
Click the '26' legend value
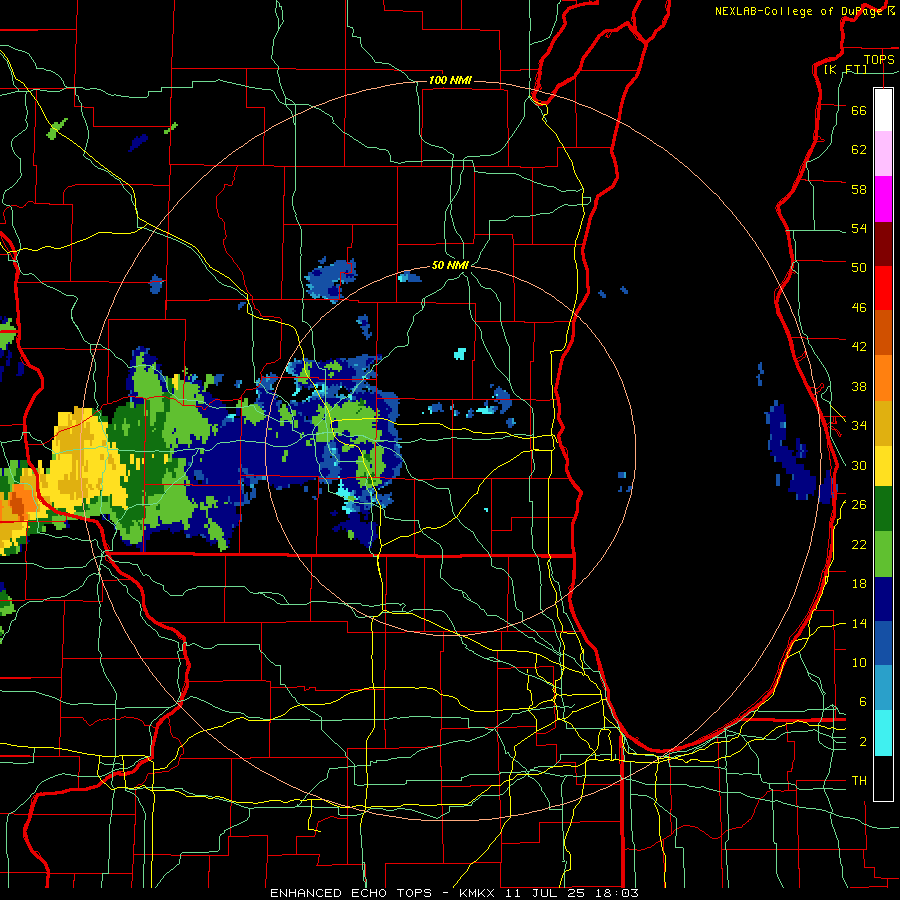[859, 505]
